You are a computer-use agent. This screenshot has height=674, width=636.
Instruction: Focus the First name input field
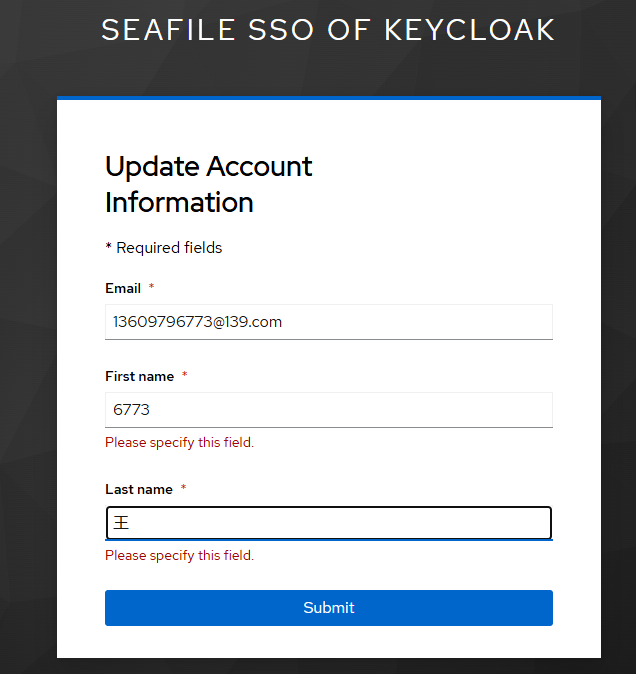coord(329,410)
